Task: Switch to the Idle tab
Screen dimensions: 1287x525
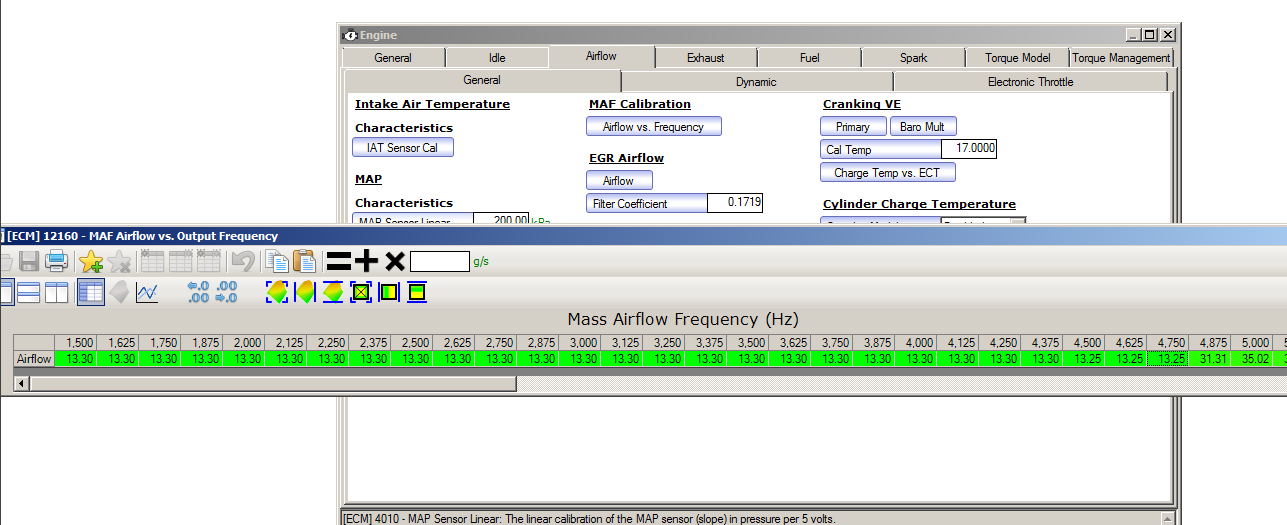Action: click(497, 58)
